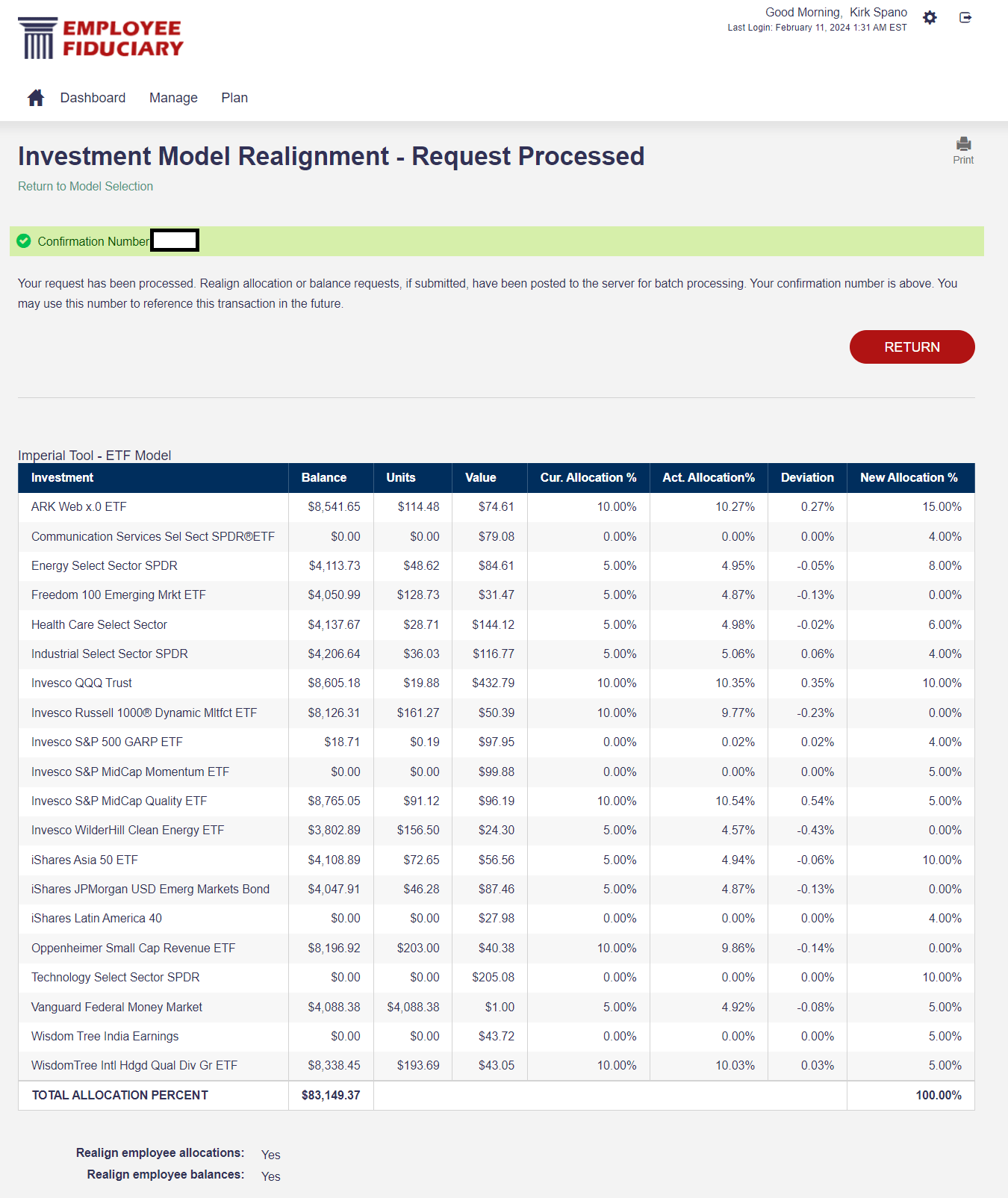Click the New Allocation % column header
1008x1198 pixels.
click(x=910, y=478)
